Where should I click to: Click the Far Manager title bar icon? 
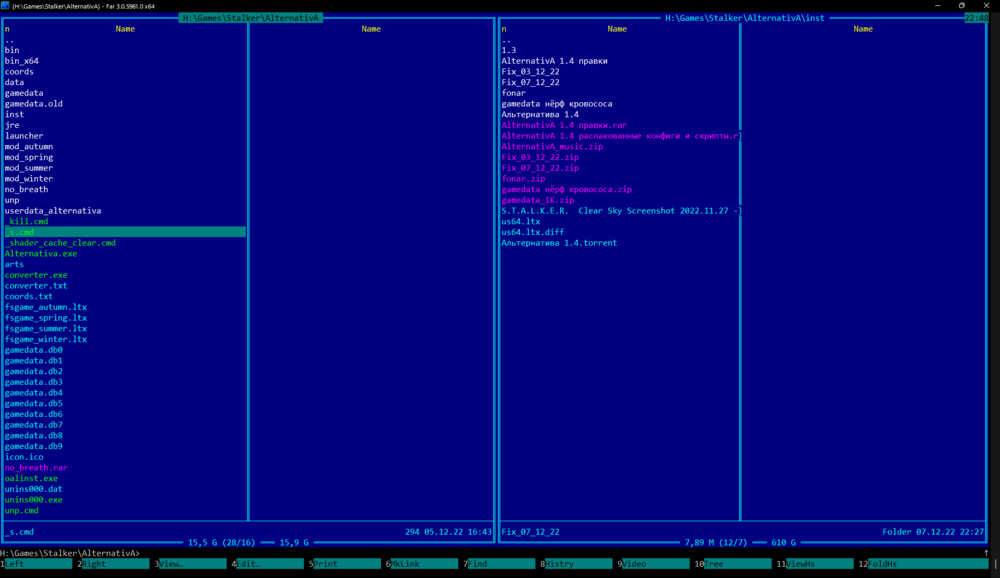click(x=6, y=5)
